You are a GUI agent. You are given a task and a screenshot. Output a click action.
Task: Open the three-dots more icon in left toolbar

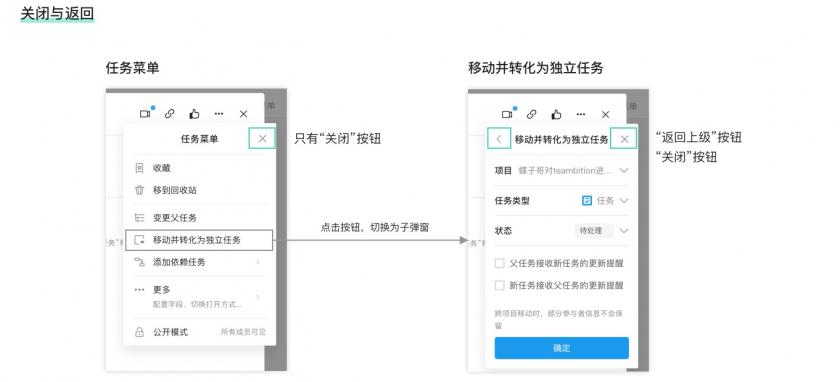(219, 114)
